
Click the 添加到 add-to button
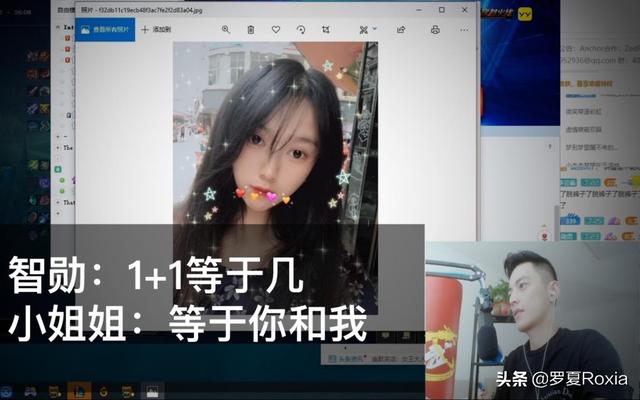(x=156, y=30)
